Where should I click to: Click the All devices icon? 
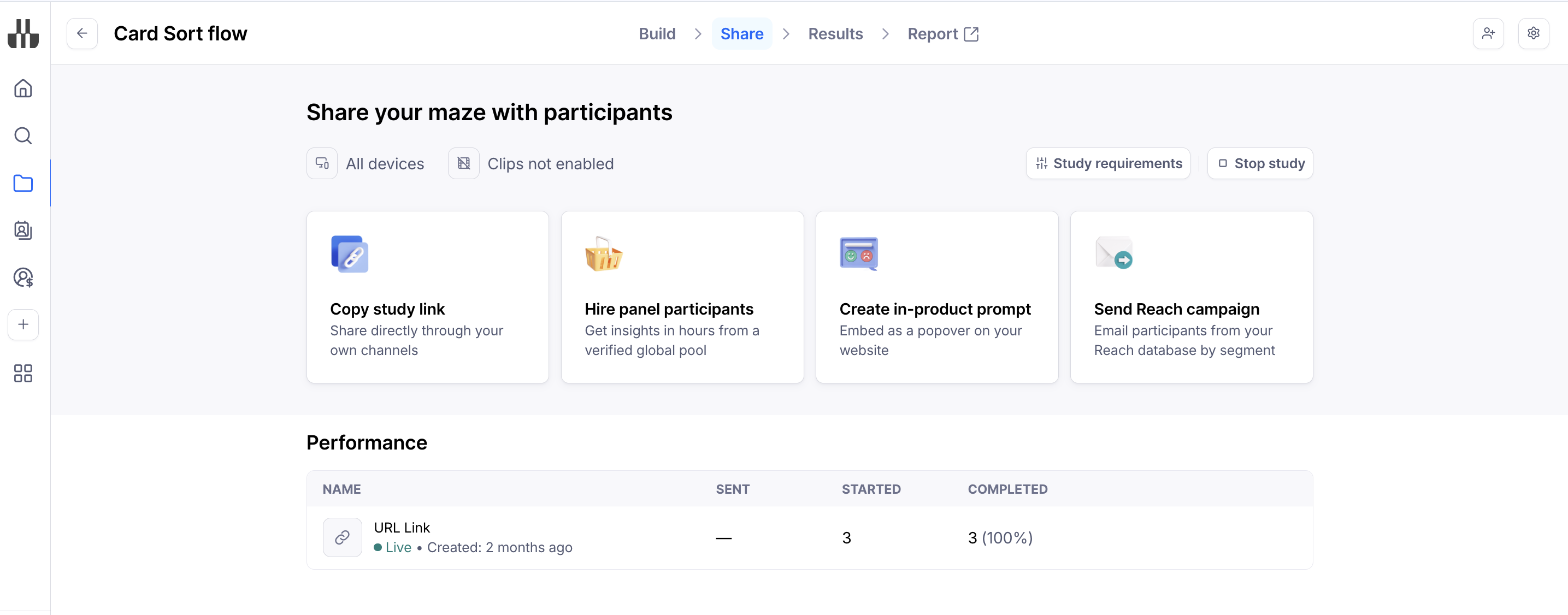click(x=322, y=164)
